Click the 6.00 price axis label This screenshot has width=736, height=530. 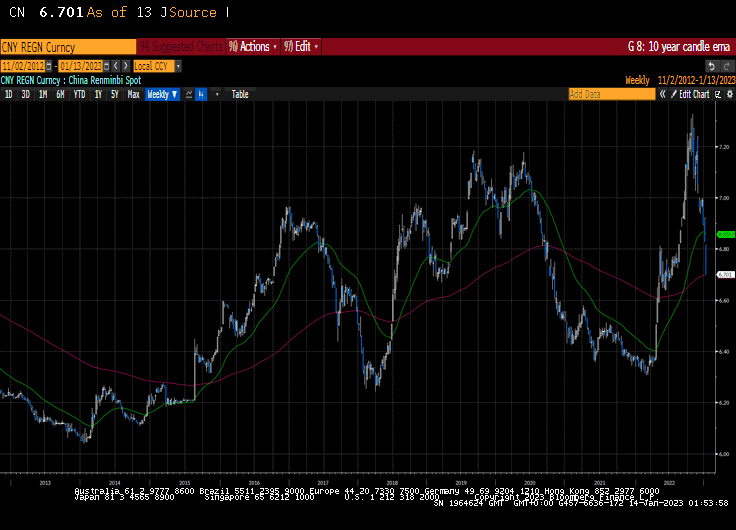(724, 454)
